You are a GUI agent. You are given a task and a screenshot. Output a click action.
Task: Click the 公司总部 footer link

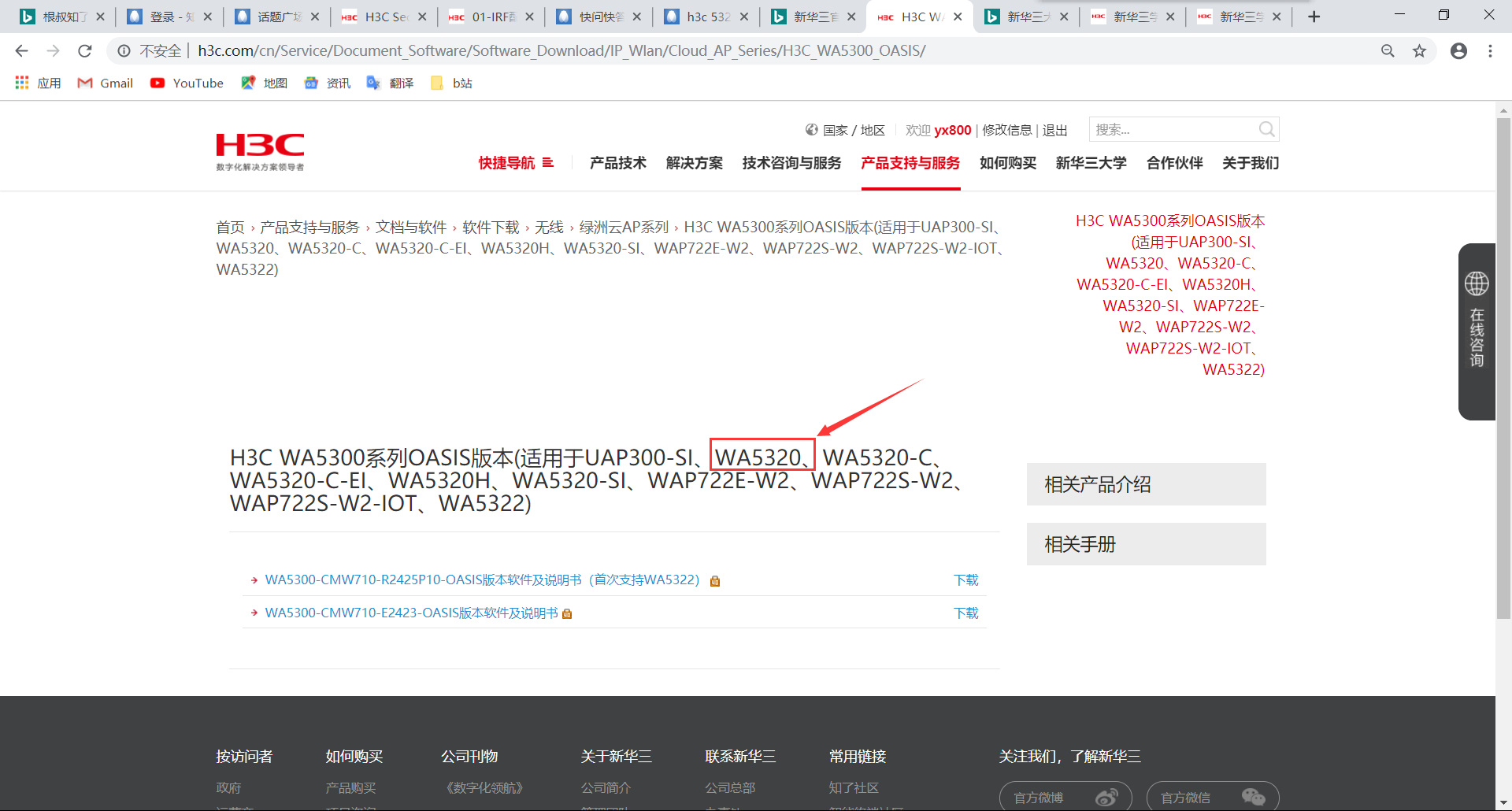point(730,788)
